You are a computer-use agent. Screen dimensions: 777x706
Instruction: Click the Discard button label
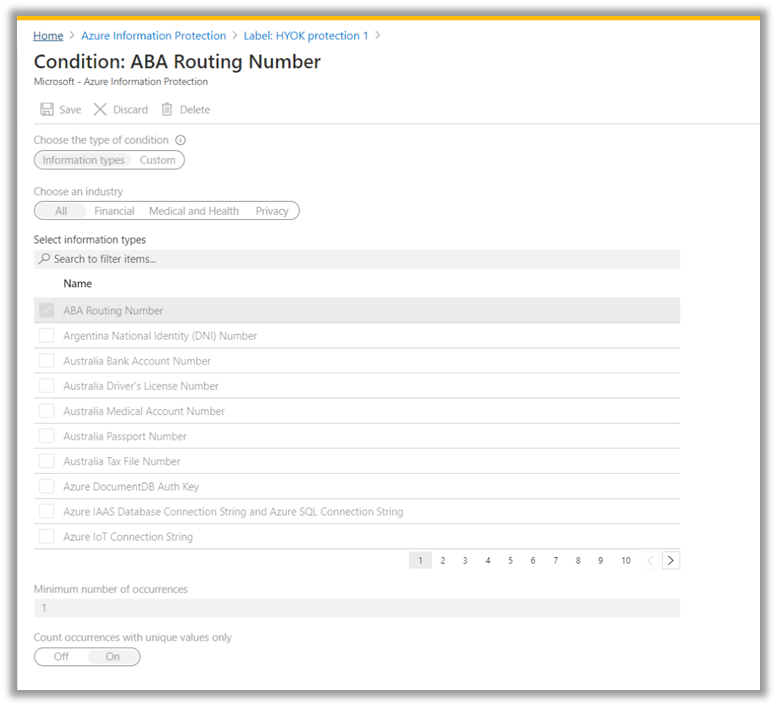tap(130, 109)
